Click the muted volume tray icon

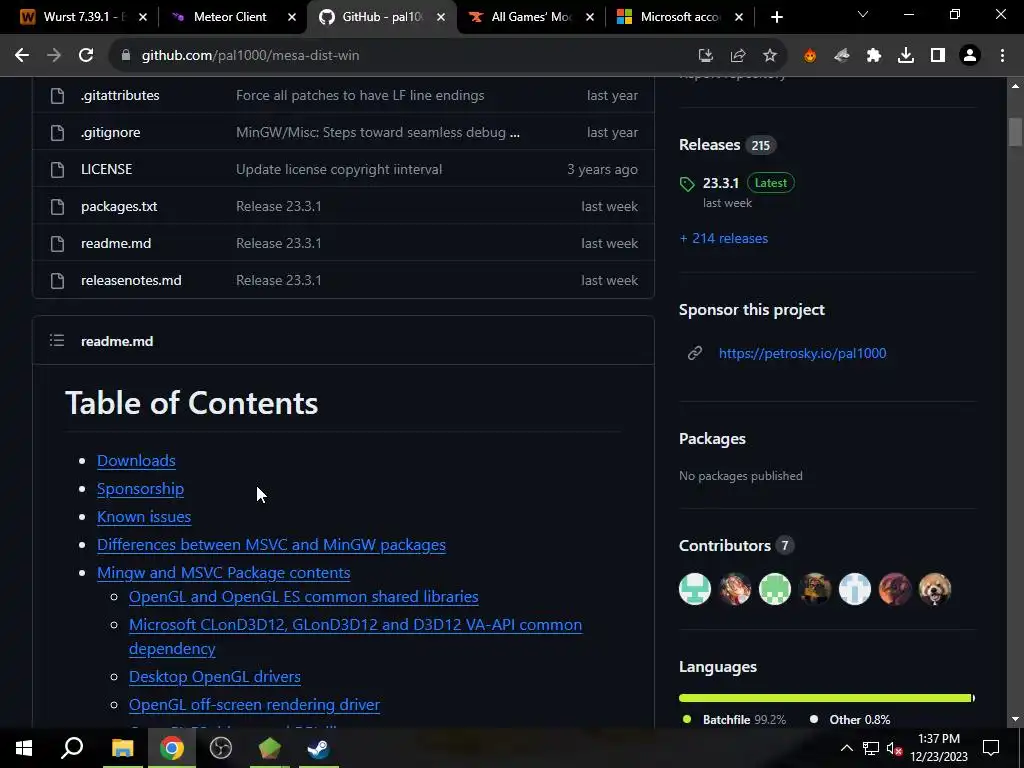pyautogui.click(x=895, y=748)
